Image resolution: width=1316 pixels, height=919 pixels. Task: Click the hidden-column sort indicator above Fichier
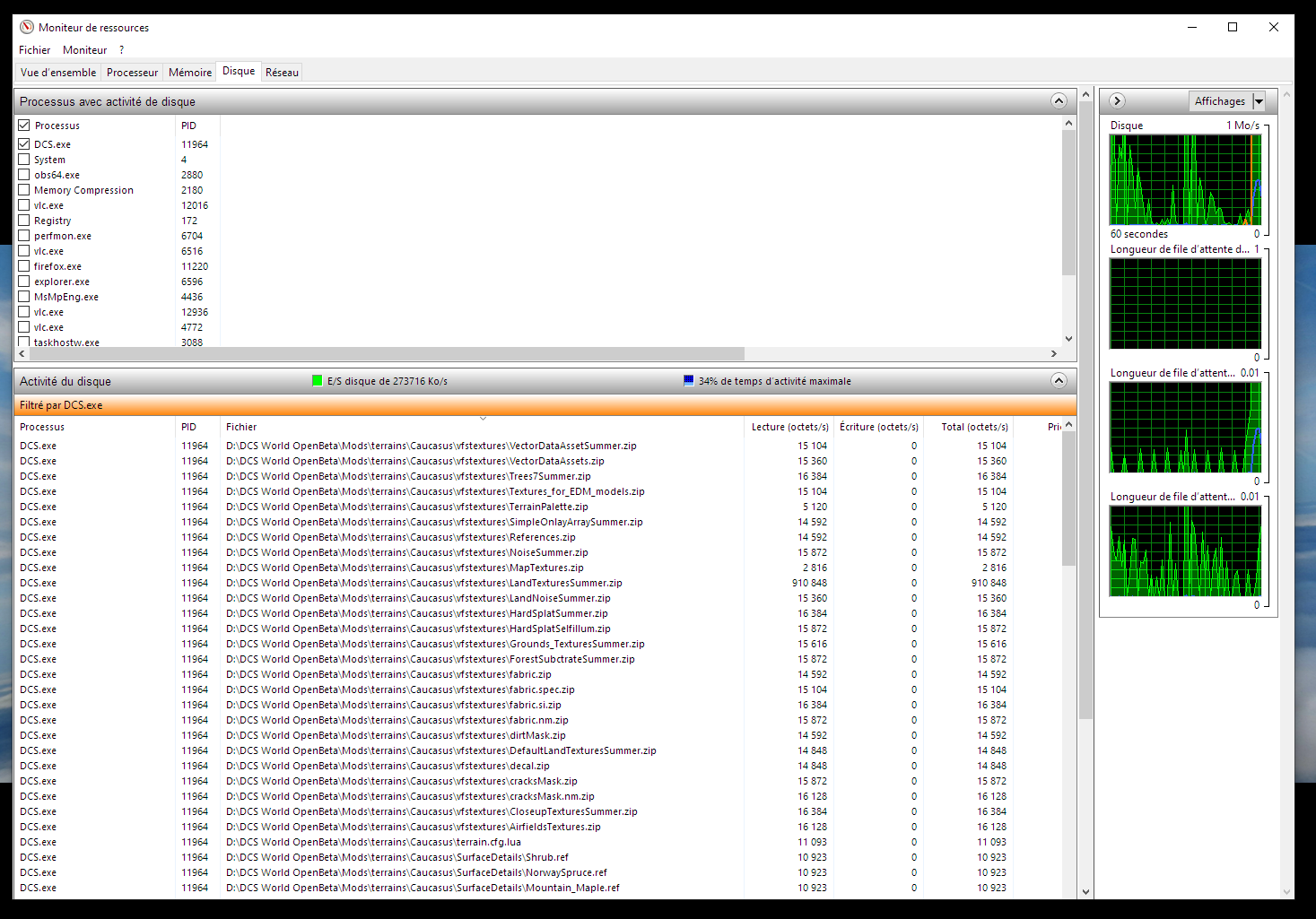(x=483, y=419)
